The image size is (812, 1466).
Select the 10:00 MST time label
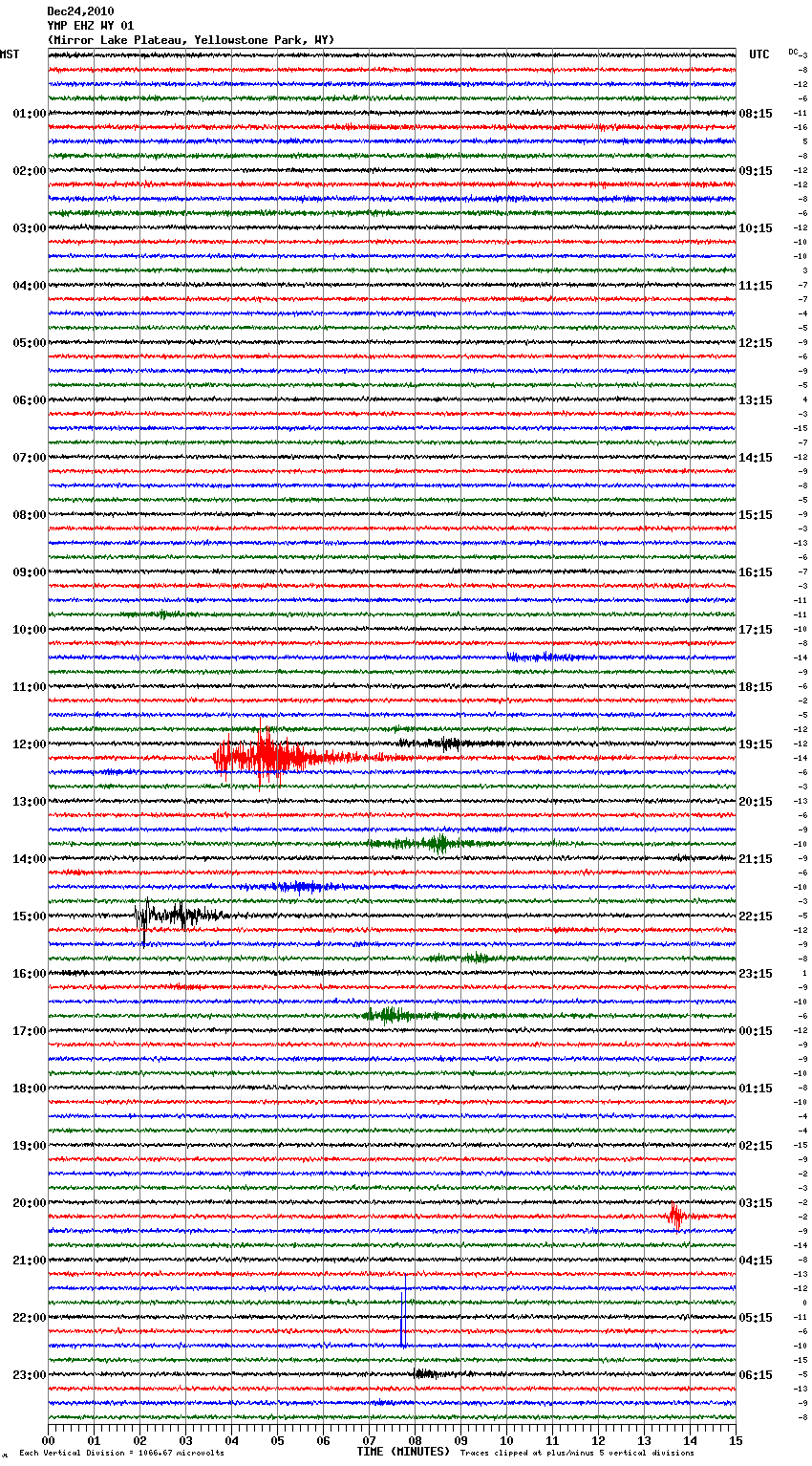[x=30, y=630]
